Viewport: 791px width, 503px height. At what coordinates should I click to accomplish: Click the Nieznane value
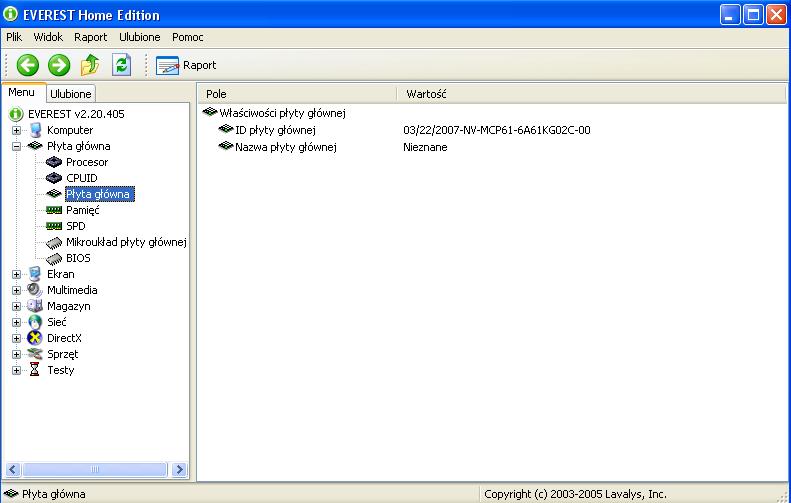pyautogui.click(x=425, y=147)
